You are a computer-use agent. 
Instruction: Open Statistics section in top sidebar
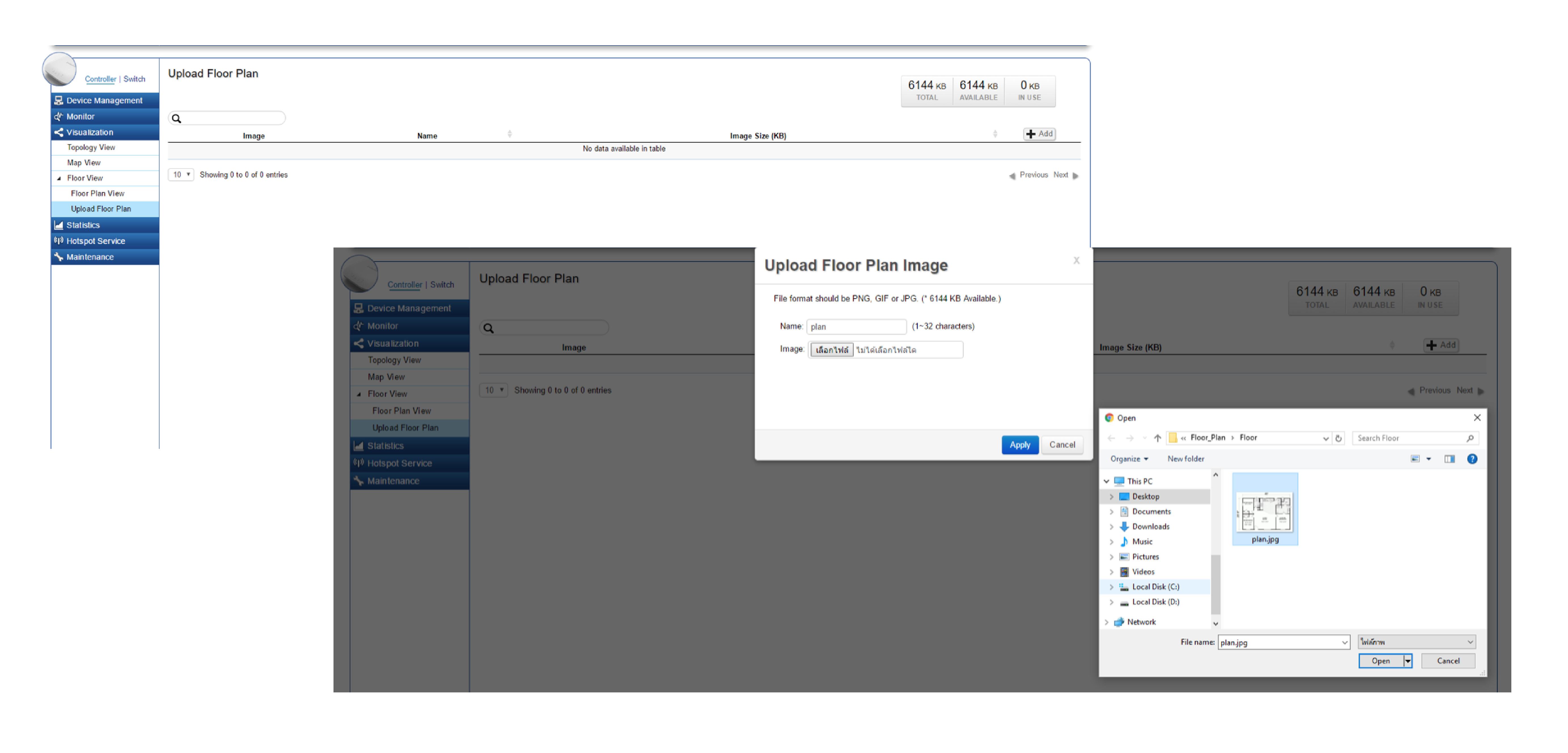(105, 225)
